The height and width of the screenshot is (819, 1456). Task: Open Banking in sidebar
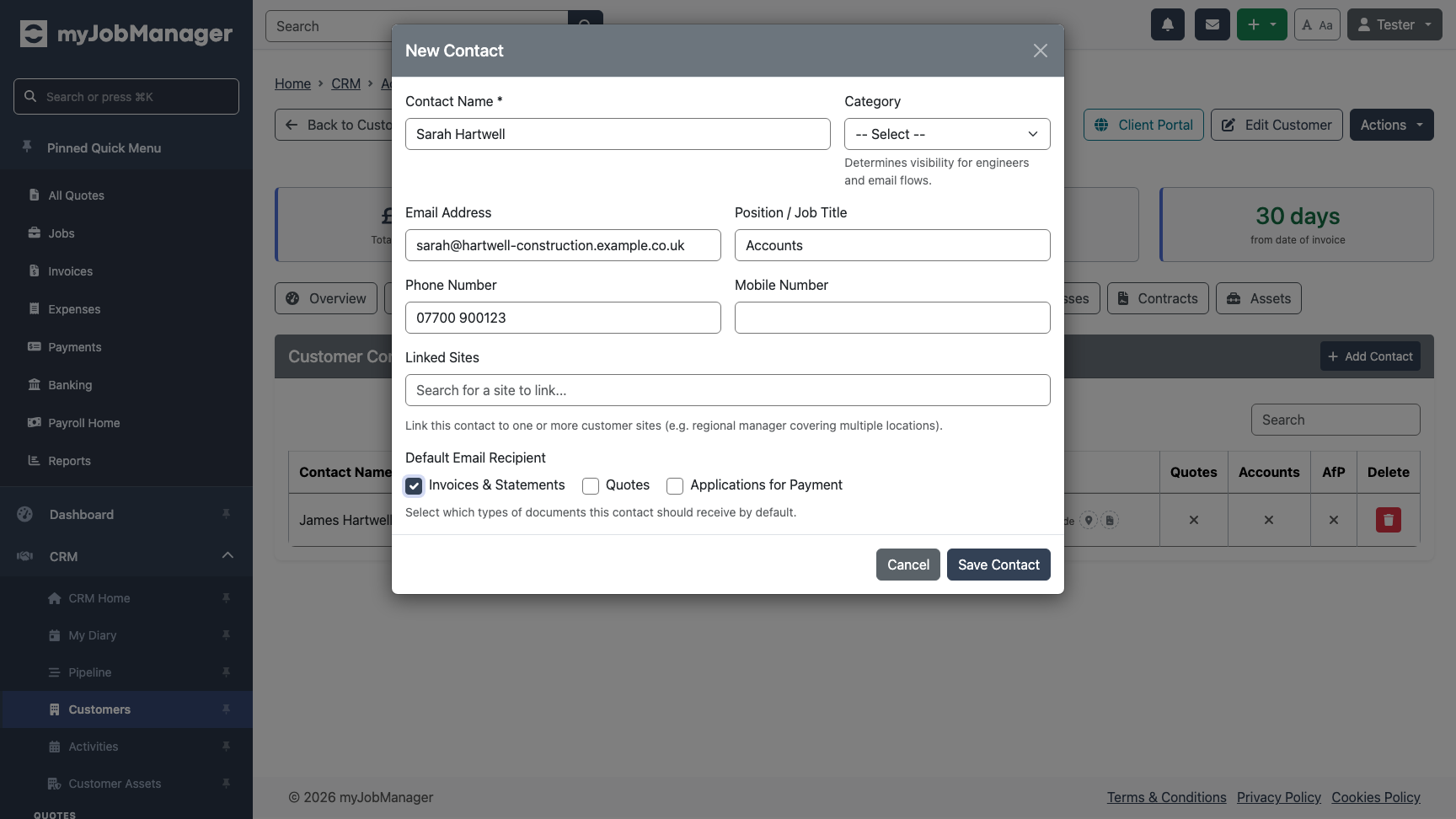click(x=70, y=385)
